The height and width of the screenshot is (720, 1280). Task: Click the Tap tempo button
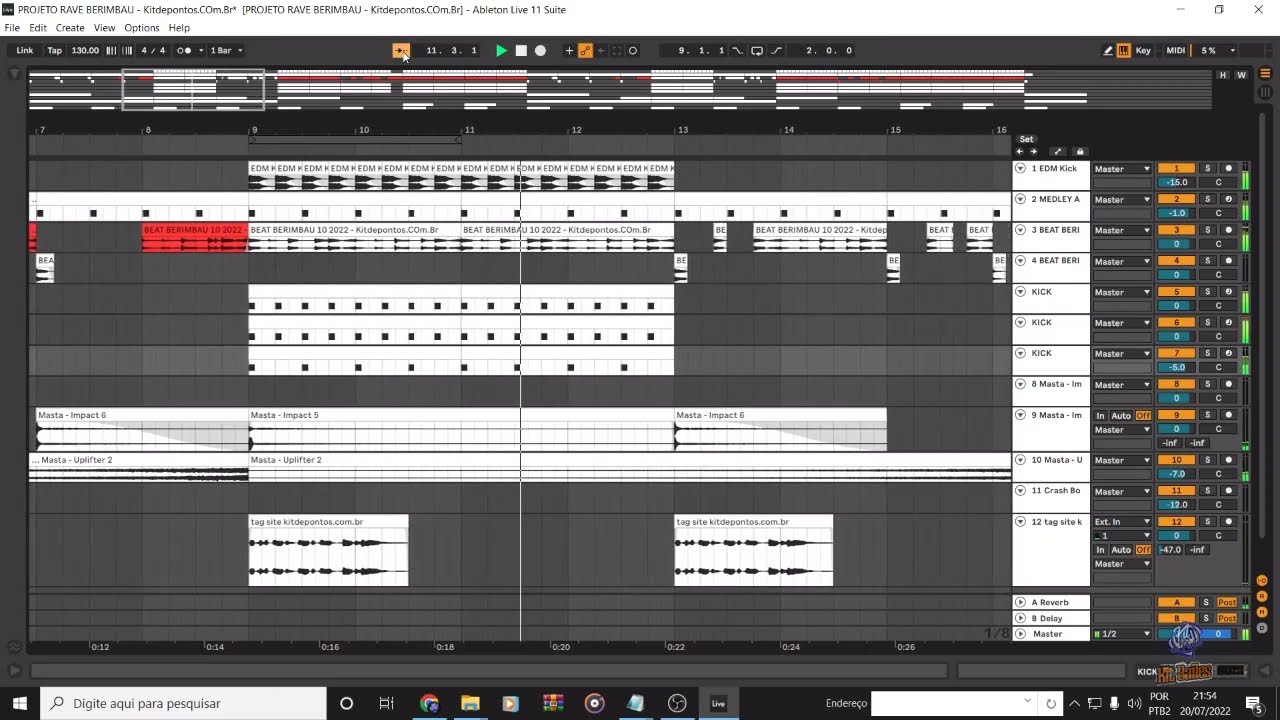point(55,50)
